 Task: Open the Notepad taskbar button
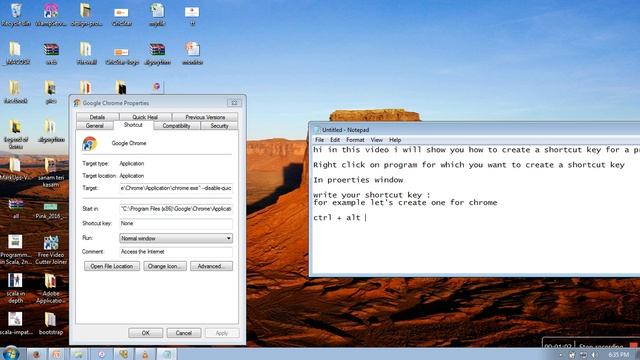click(167, 354)
